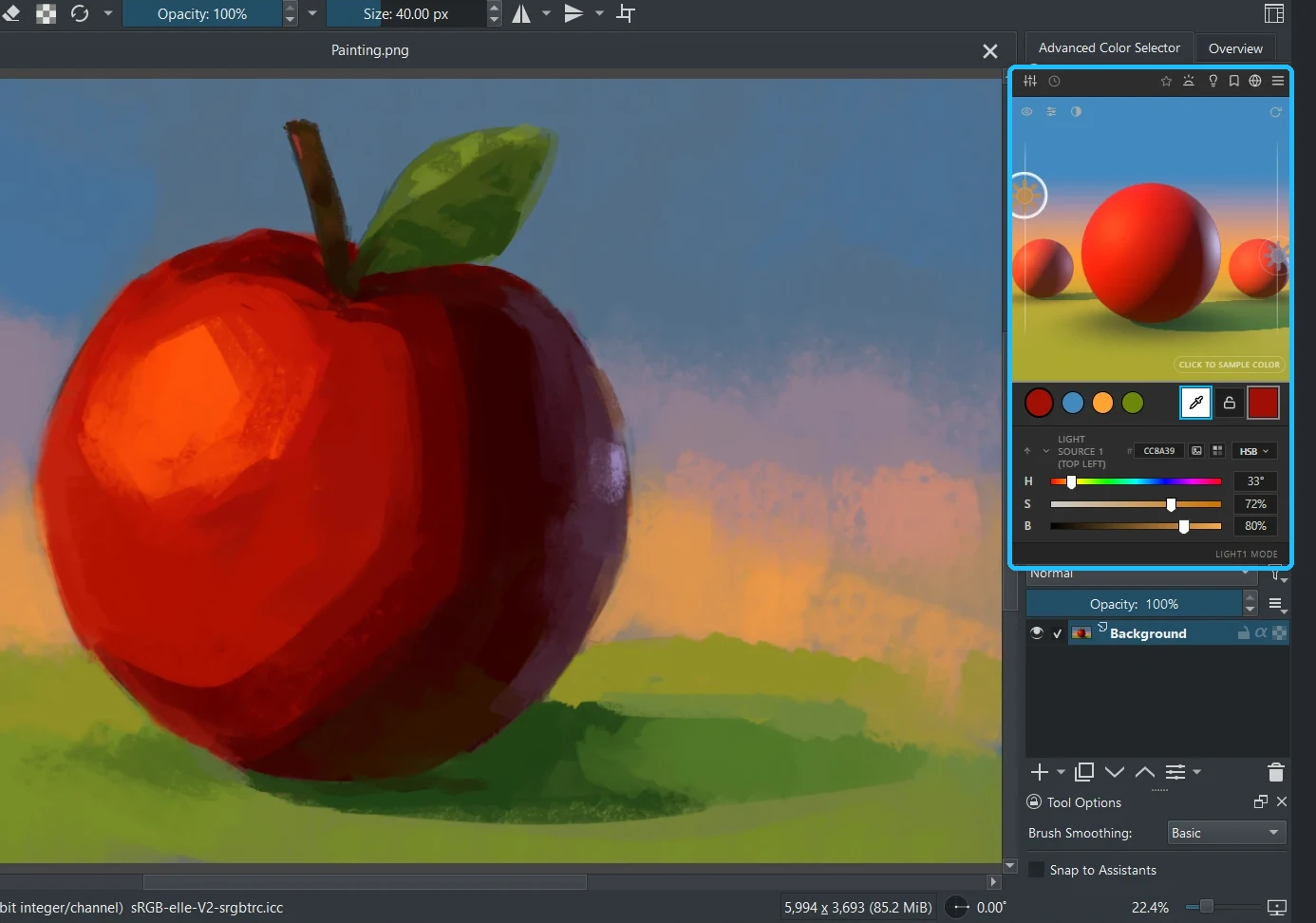
Task: Duplicate the current layer
Action: [1084, 772]
